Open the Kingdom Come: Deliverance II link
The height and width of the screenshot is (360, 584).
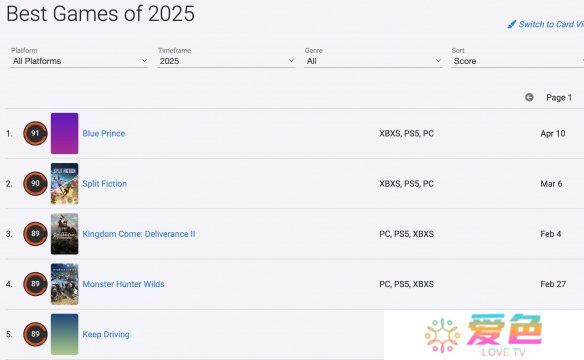point(139,234)
